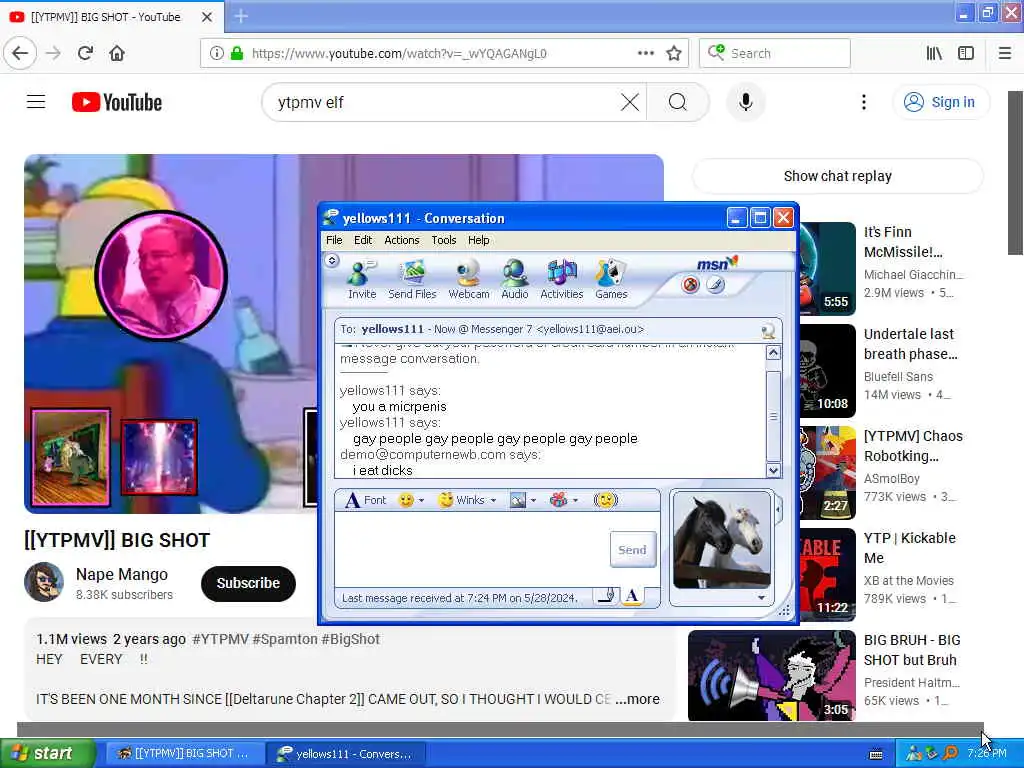Expand video description with ...more

[x=637, y=699]
